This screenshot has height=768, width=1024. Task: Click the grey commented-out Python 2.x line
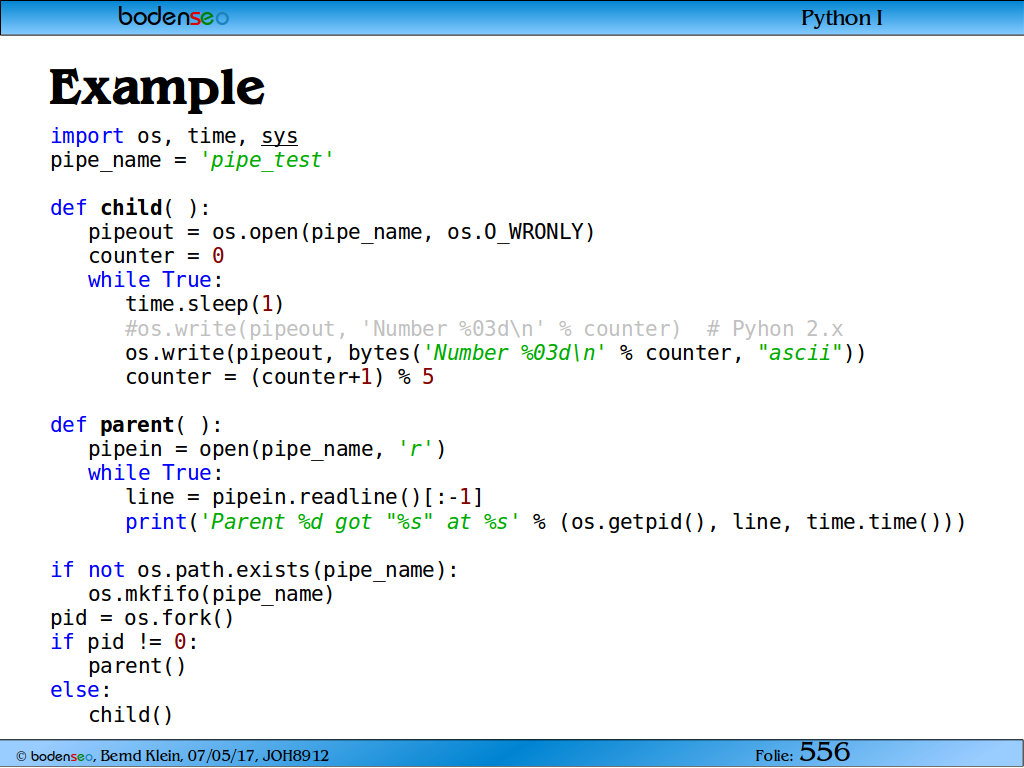tap(484, 328)
